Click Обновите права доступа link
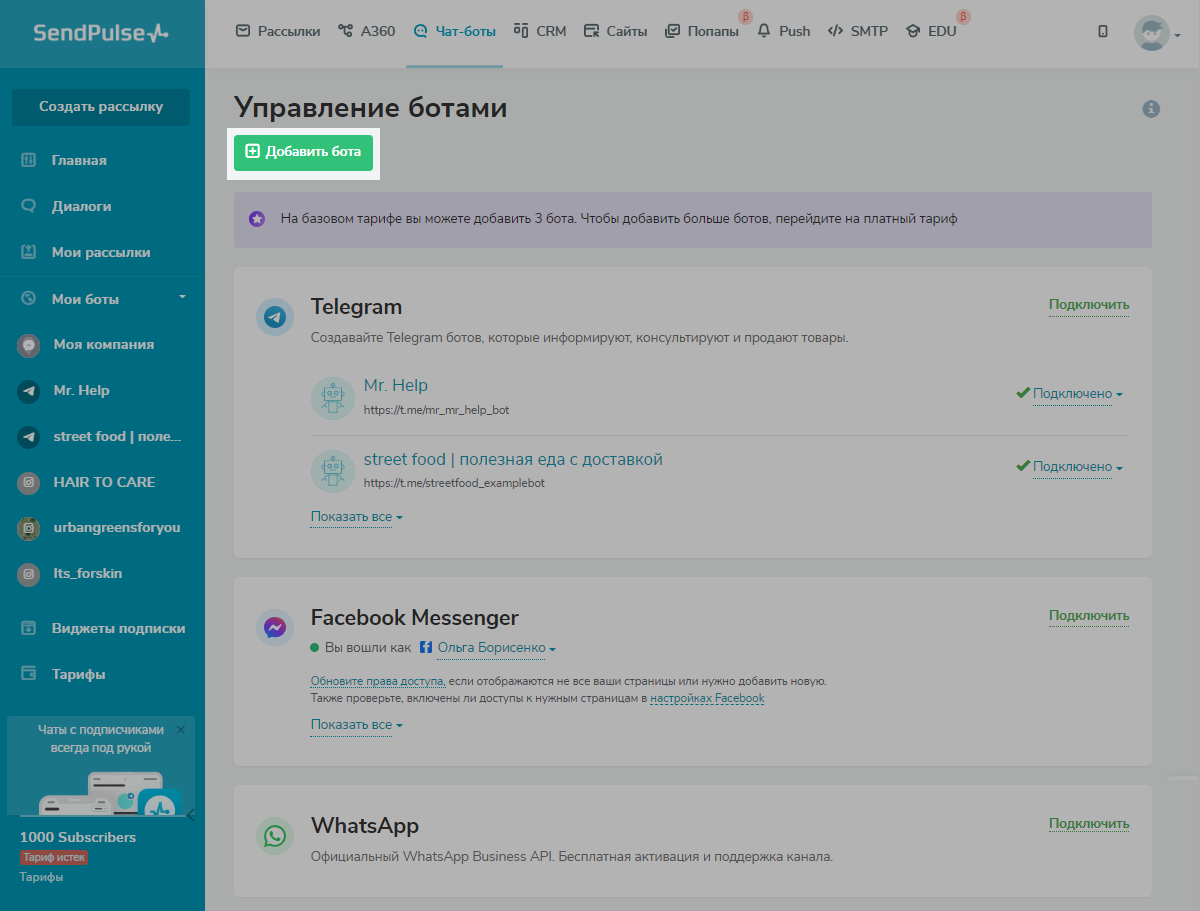The width and height of the screenshot is (1200, 911). [377, 681]
